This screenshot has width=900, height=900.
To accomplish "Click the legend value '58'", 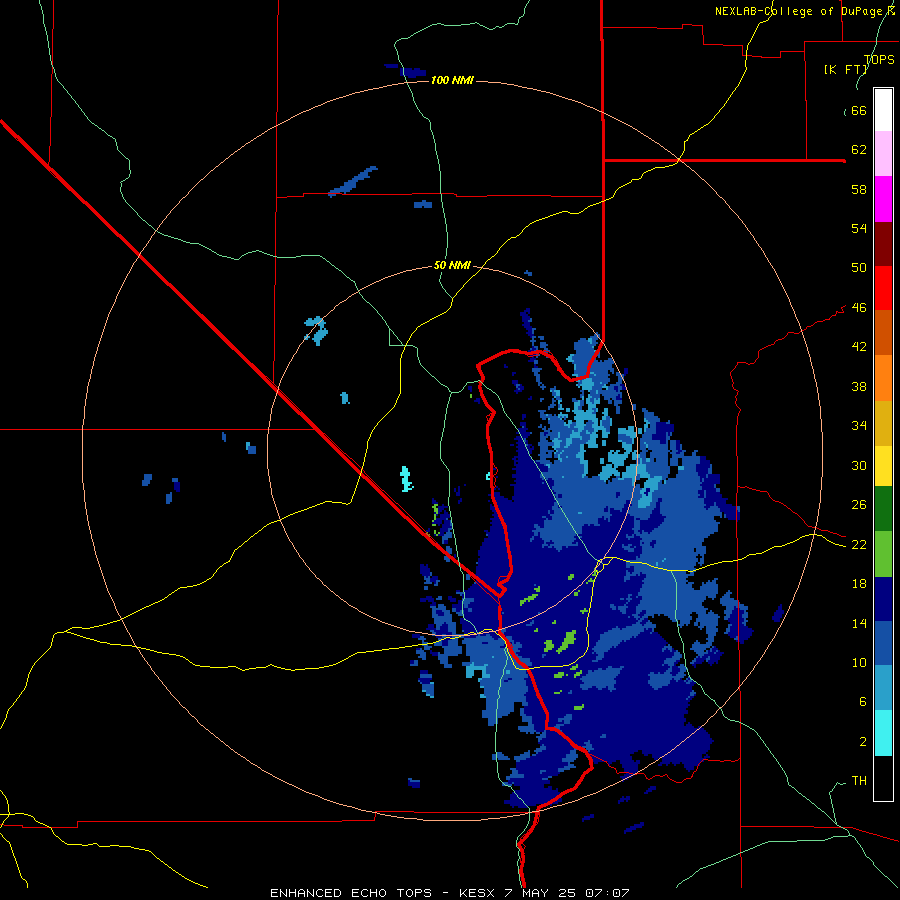I will point(859,189).
